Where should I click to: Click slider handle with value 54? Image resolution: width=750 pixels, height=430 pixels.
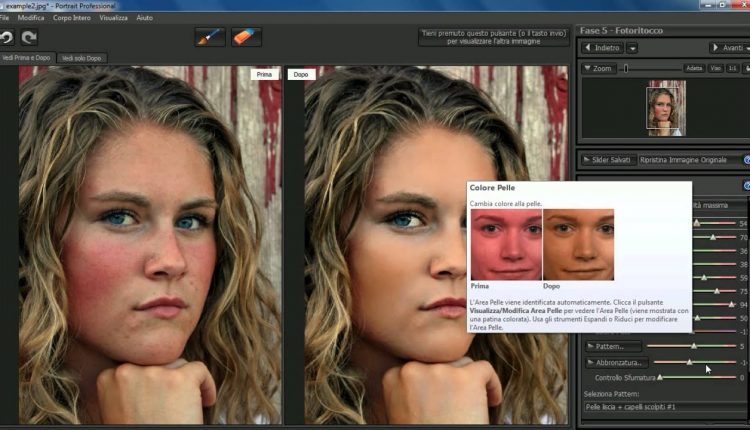click(697, 223)
